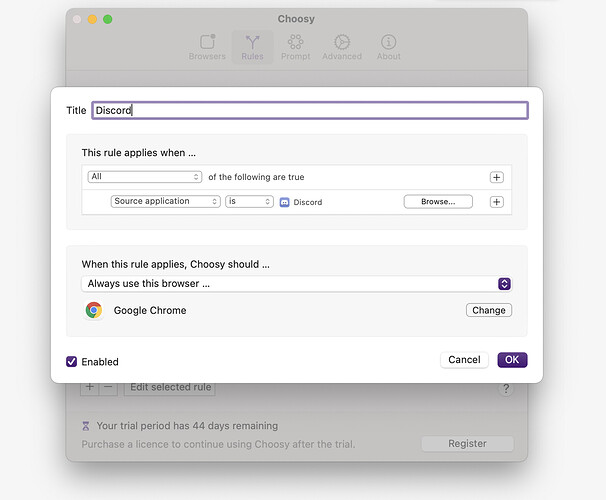Screen dimensions: 606x500
Task: Open the 'is' comparison dropdown
Action: tap(249, 202)
